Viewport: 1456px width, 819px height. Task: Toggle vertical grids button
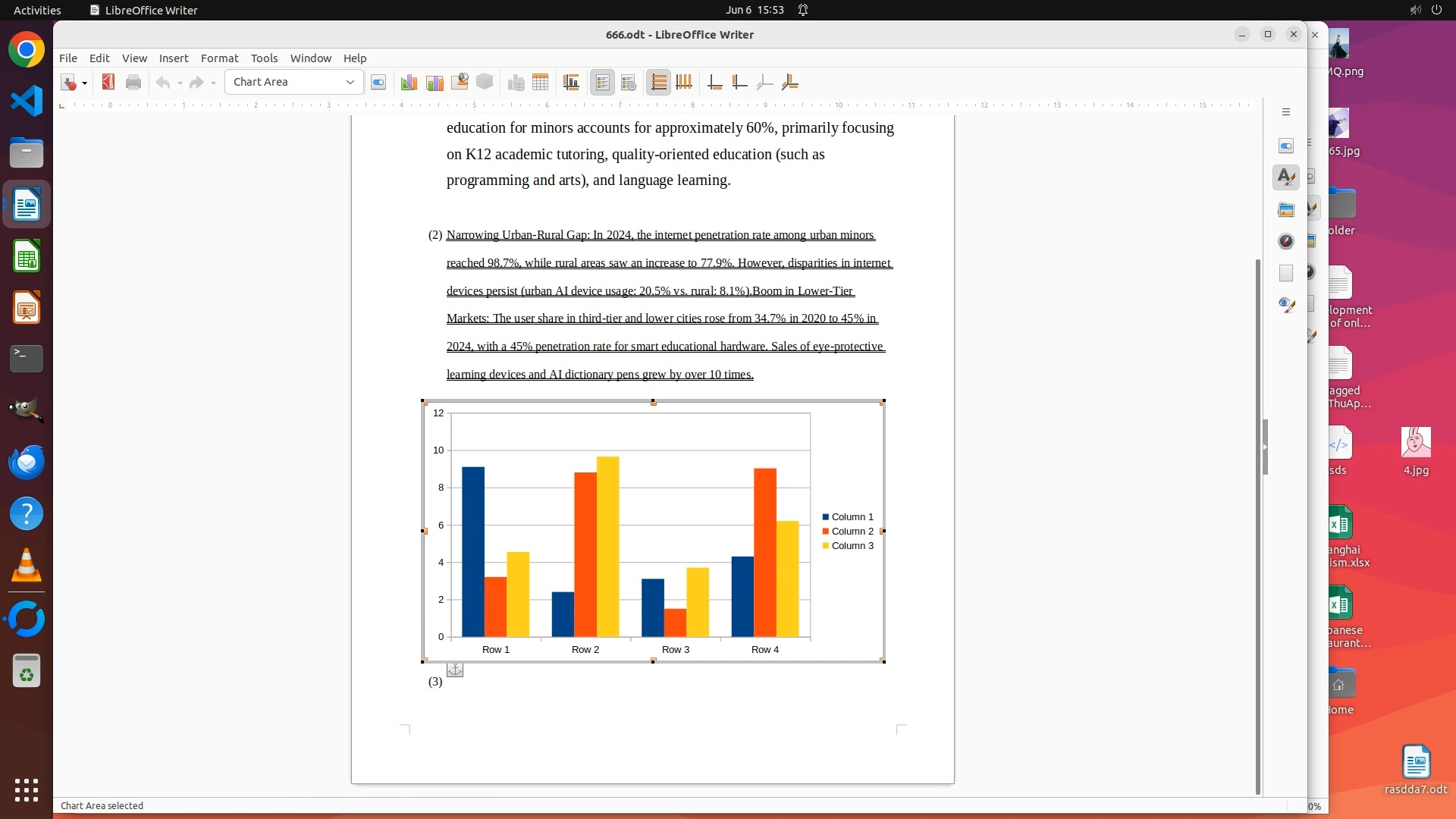[x=684, y=83]
